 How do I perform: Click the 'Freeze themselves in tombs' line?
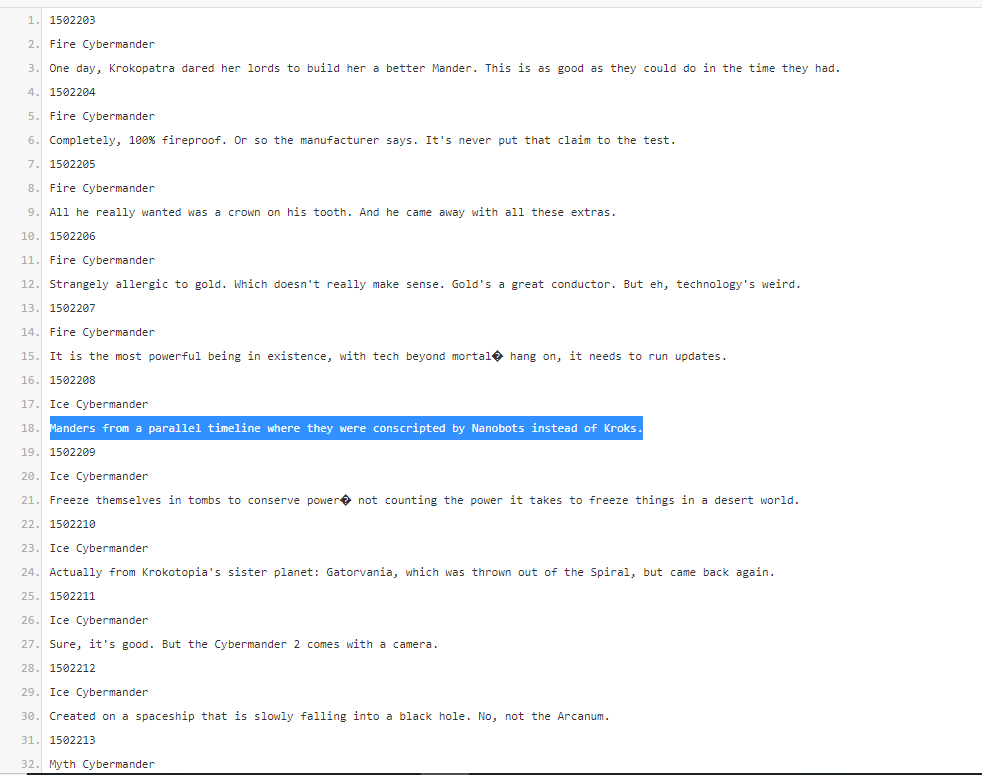(x=425, y=501)
